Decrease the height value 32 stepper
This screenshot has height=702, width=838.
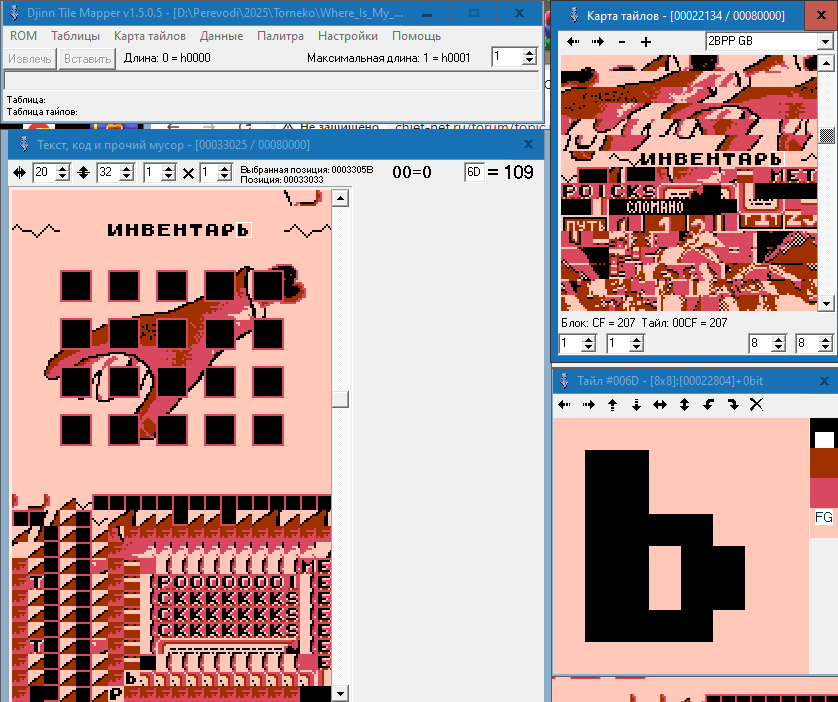coord(127,177)
